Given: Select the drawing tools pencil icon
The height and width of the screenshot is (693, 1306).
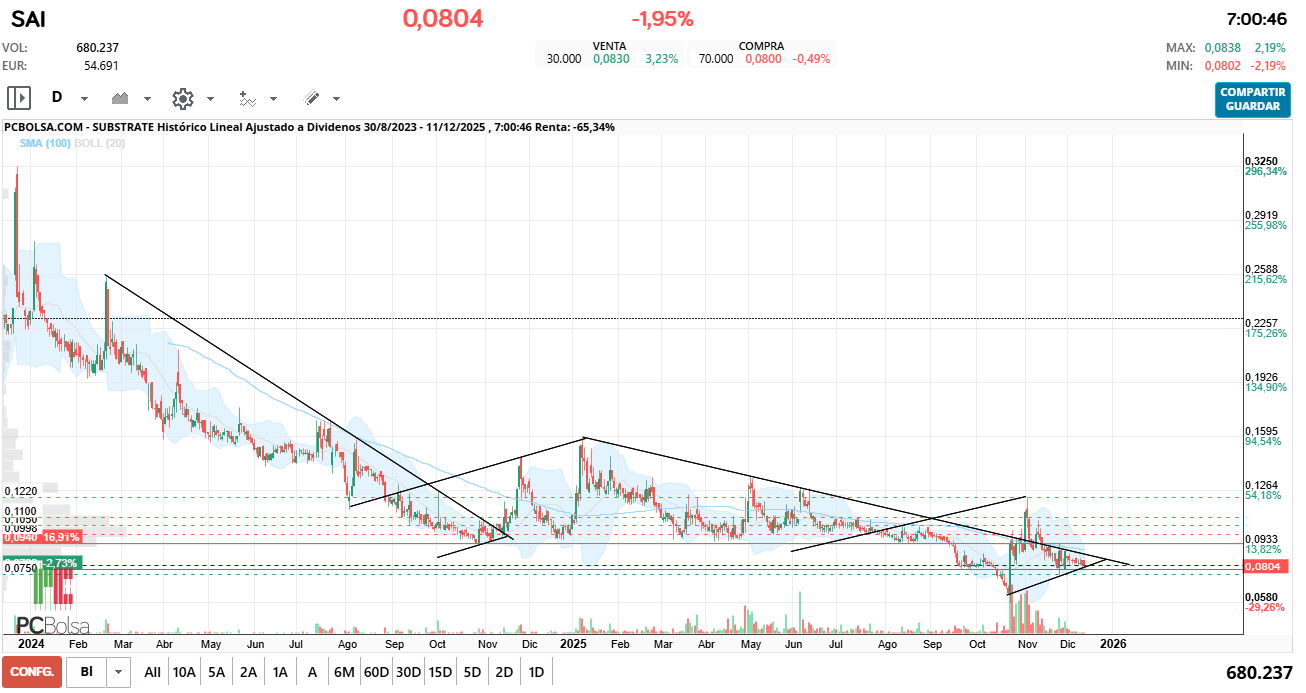Looking at the screenshot, I should pyautogui.click(x=313, y=98).
